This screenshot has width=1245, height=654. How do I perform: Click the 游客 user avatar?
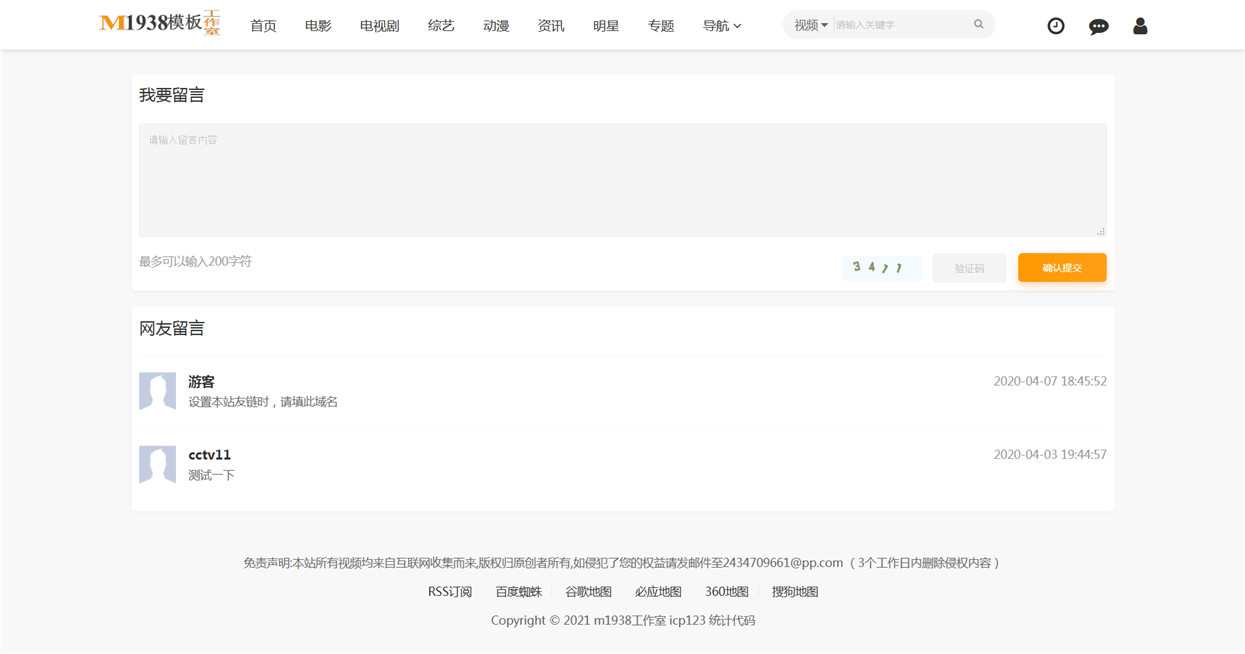tap(157, 391)
